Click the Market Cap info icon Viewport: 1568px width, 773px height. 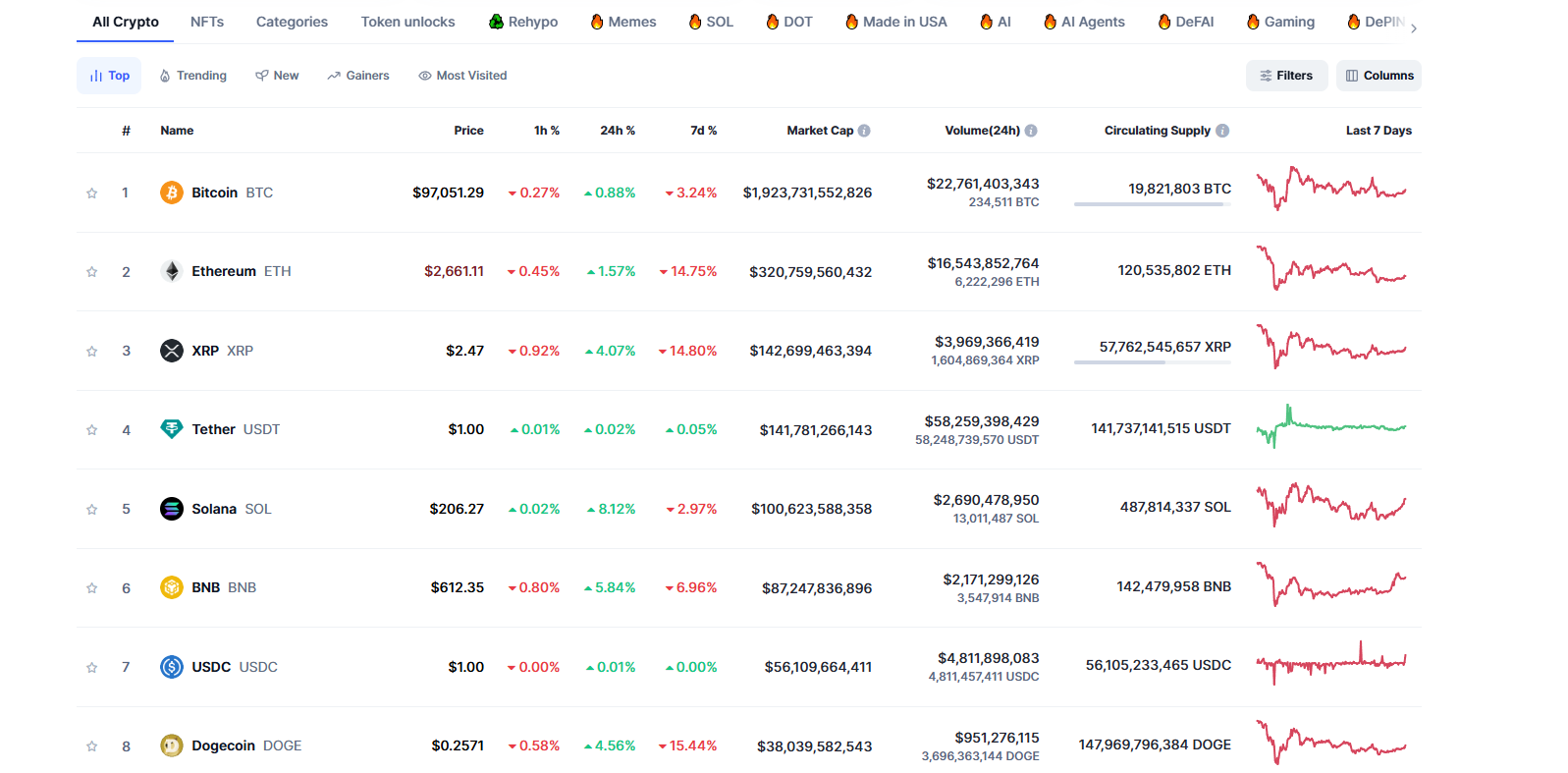tap(864, 131)
